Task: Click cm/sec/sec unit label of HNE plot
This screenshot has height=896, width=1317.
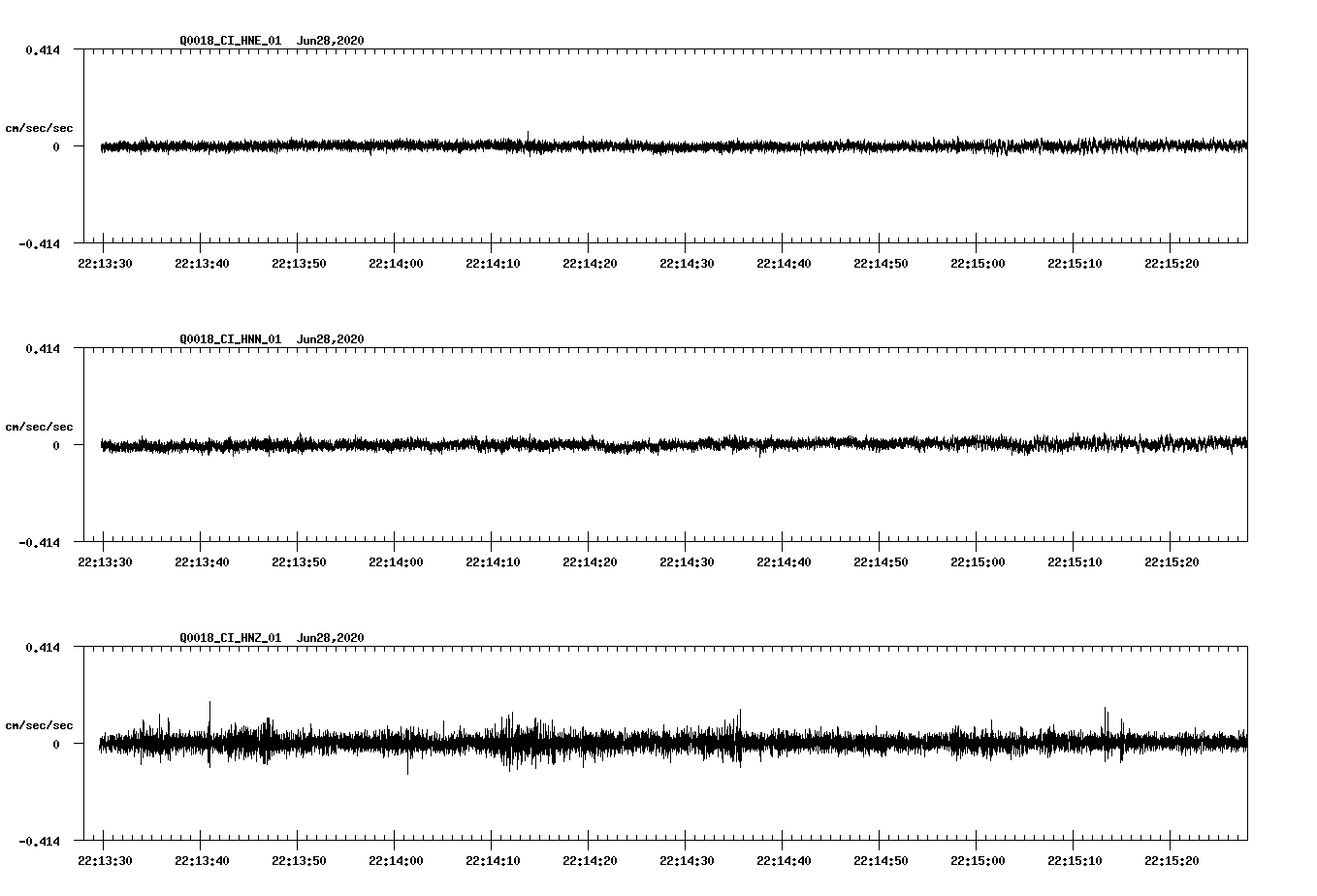Action: 40,128
